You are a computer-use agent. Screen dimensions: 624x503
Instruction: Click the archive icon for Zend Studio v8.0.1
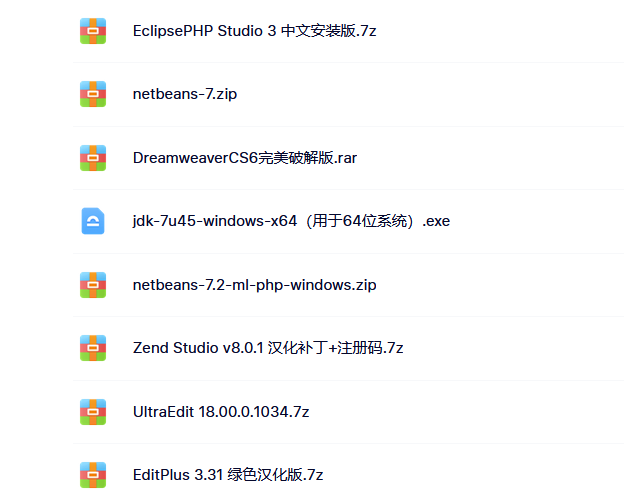93,348
